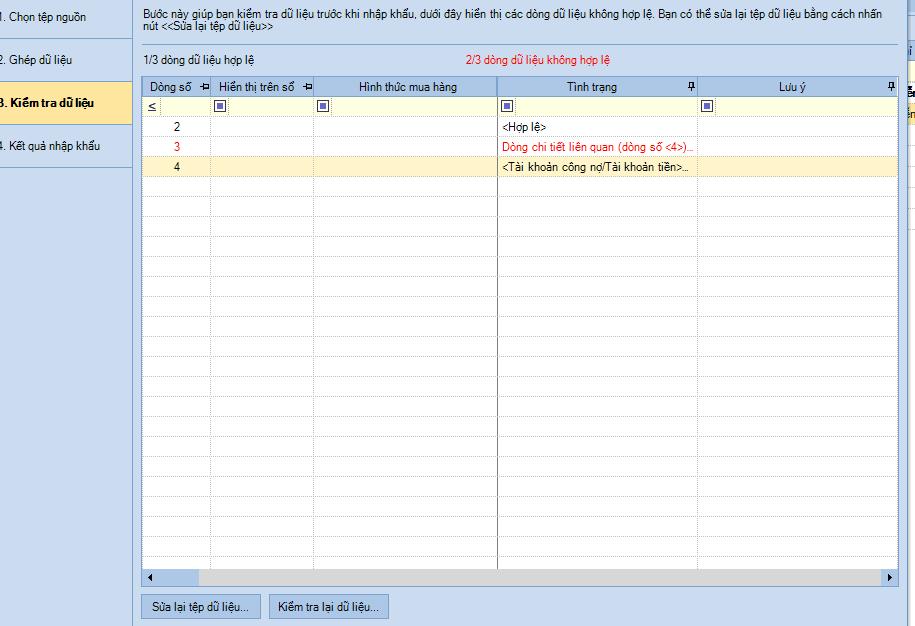
Task: Open filter operator for Tình trạng column
Action: coord(507,106)
